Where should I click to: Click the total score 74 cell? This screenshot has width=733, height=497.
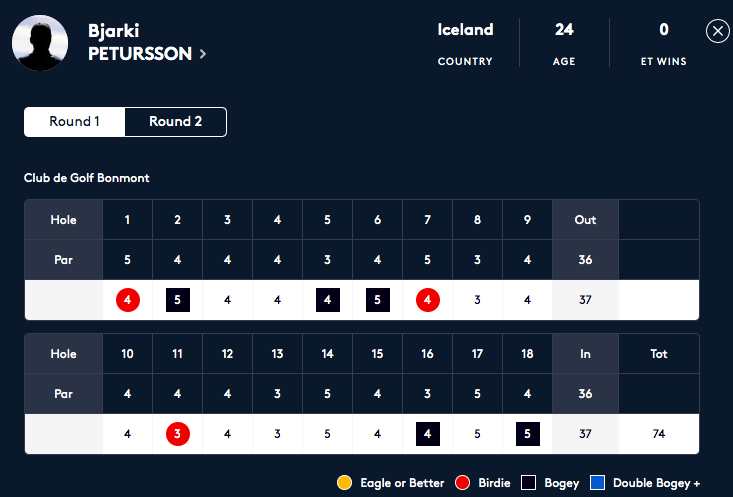pos(659,434)
